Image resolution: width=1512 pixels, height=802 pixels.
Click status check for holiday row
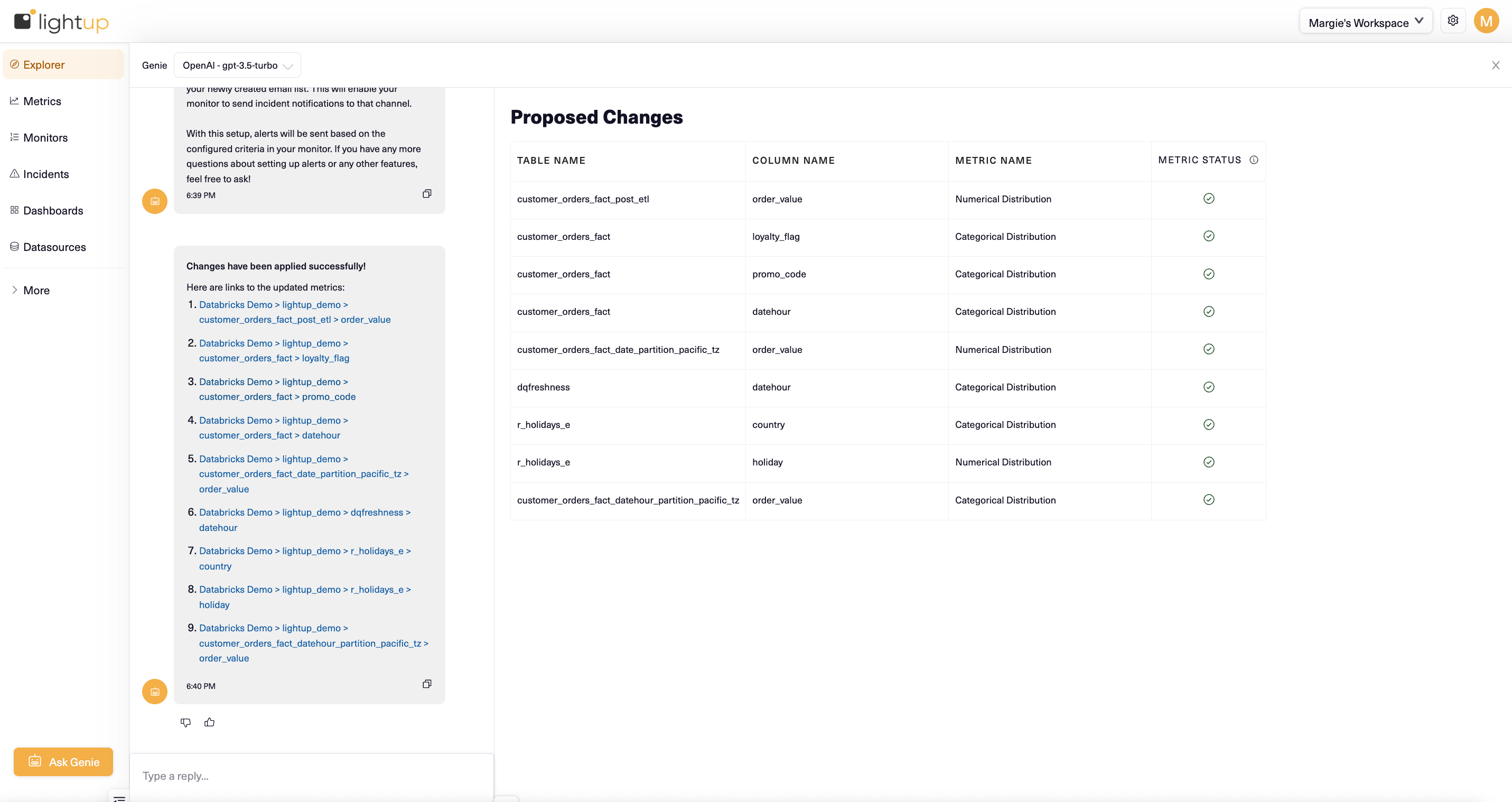[1209, 462]
